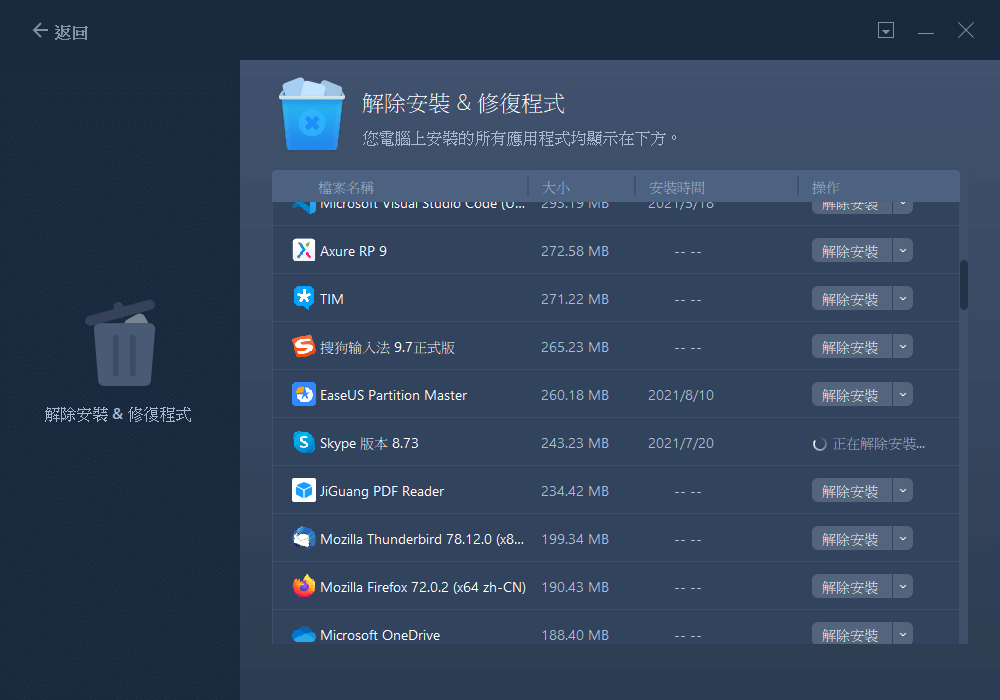Click the EaseUS Partition Master icon
This screenshot has height=700, width=1000.
click(x=303, y=394)
